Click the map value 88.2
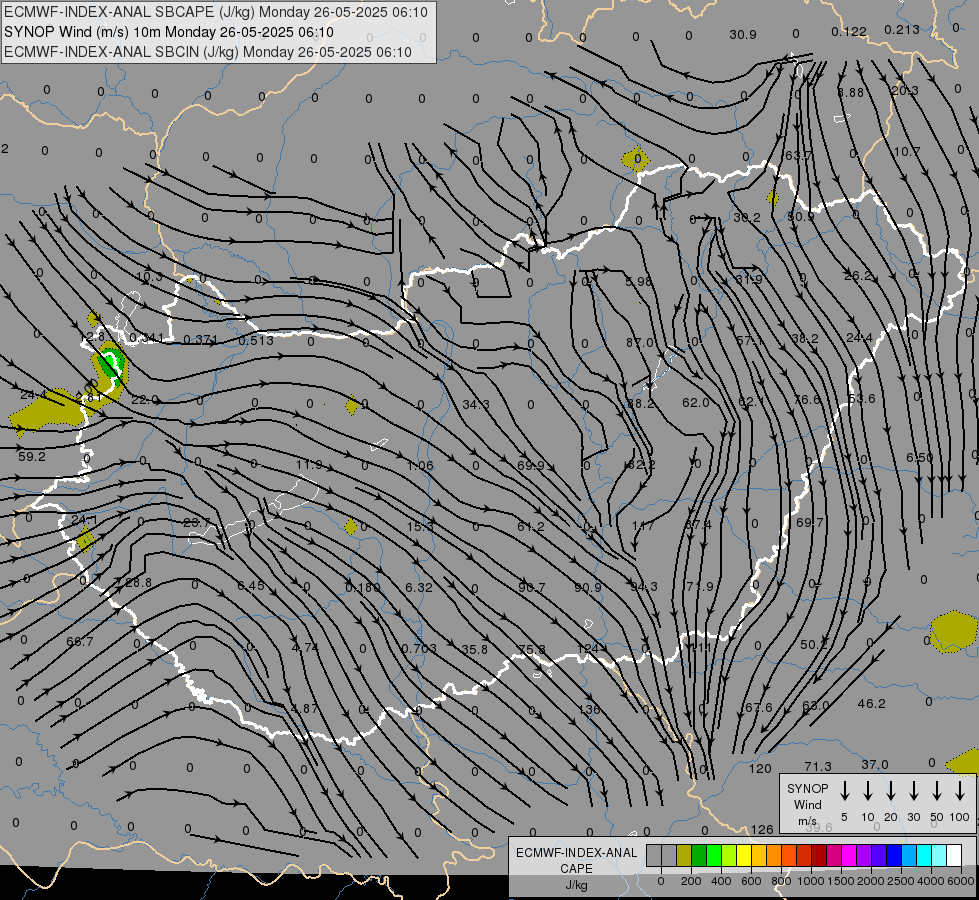The image size is (979, 900). tap(641, 403)
